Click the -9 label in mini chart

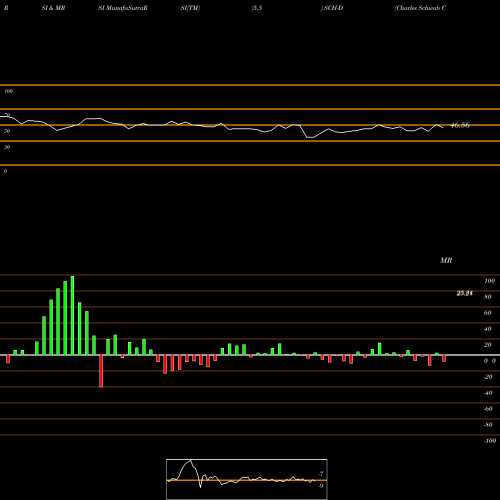pos(321,486)
